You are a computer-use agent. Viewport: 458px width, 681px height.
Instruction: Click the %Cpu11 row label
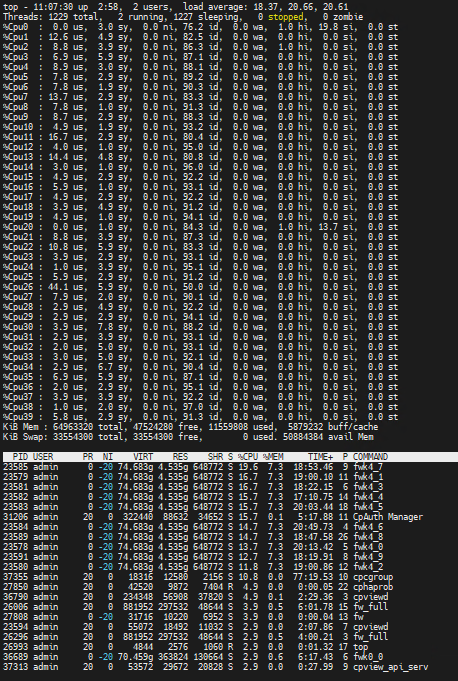(18, 137)
